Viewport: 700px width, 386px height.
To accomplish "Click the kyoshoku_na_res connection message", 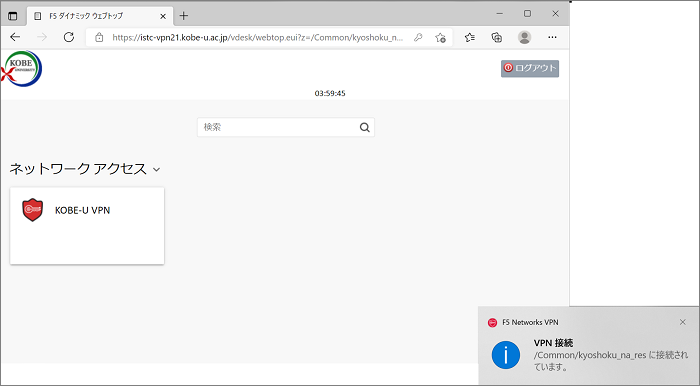I will point(611,361).
